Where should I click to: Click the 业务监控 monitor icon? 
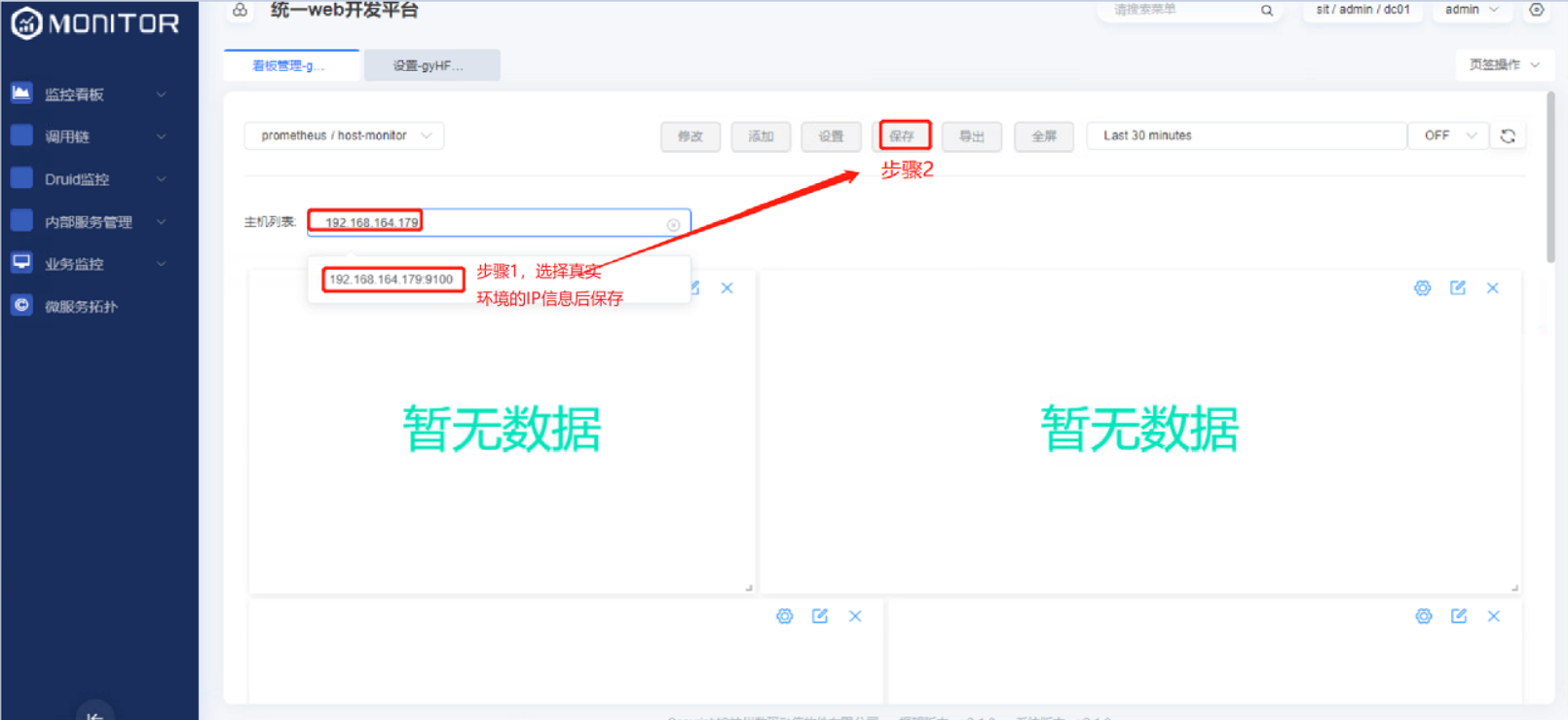pyautogui.click(x=21, y=262)
